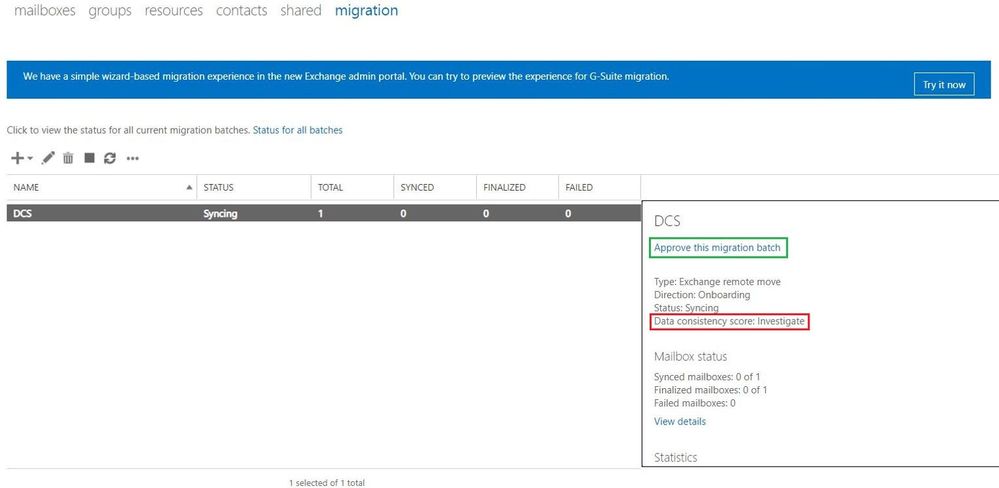Delete the batch with the trash icon
The height and width of the screenshot is (488, 999).
[68, 158]
